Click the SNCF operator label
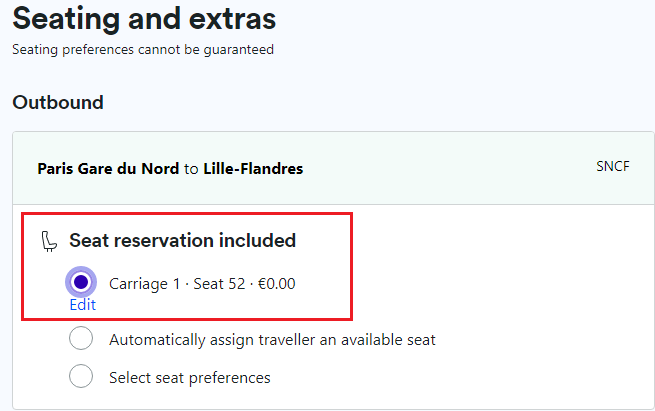The image size is (655, 411). click(x=613, y=166)
